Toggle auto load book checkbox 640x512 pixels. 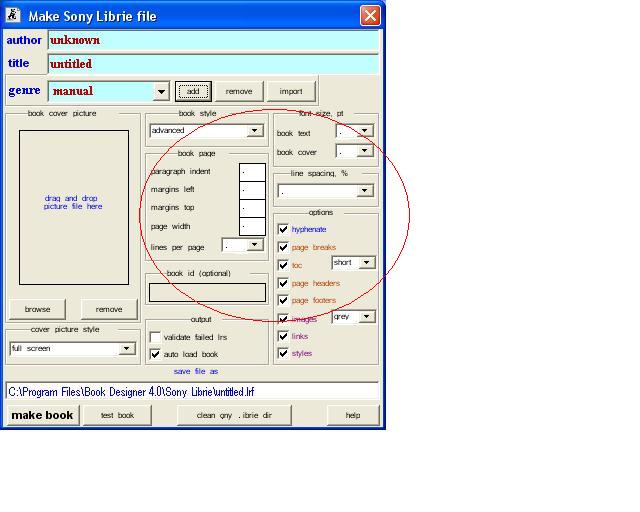tap(155, 354)
